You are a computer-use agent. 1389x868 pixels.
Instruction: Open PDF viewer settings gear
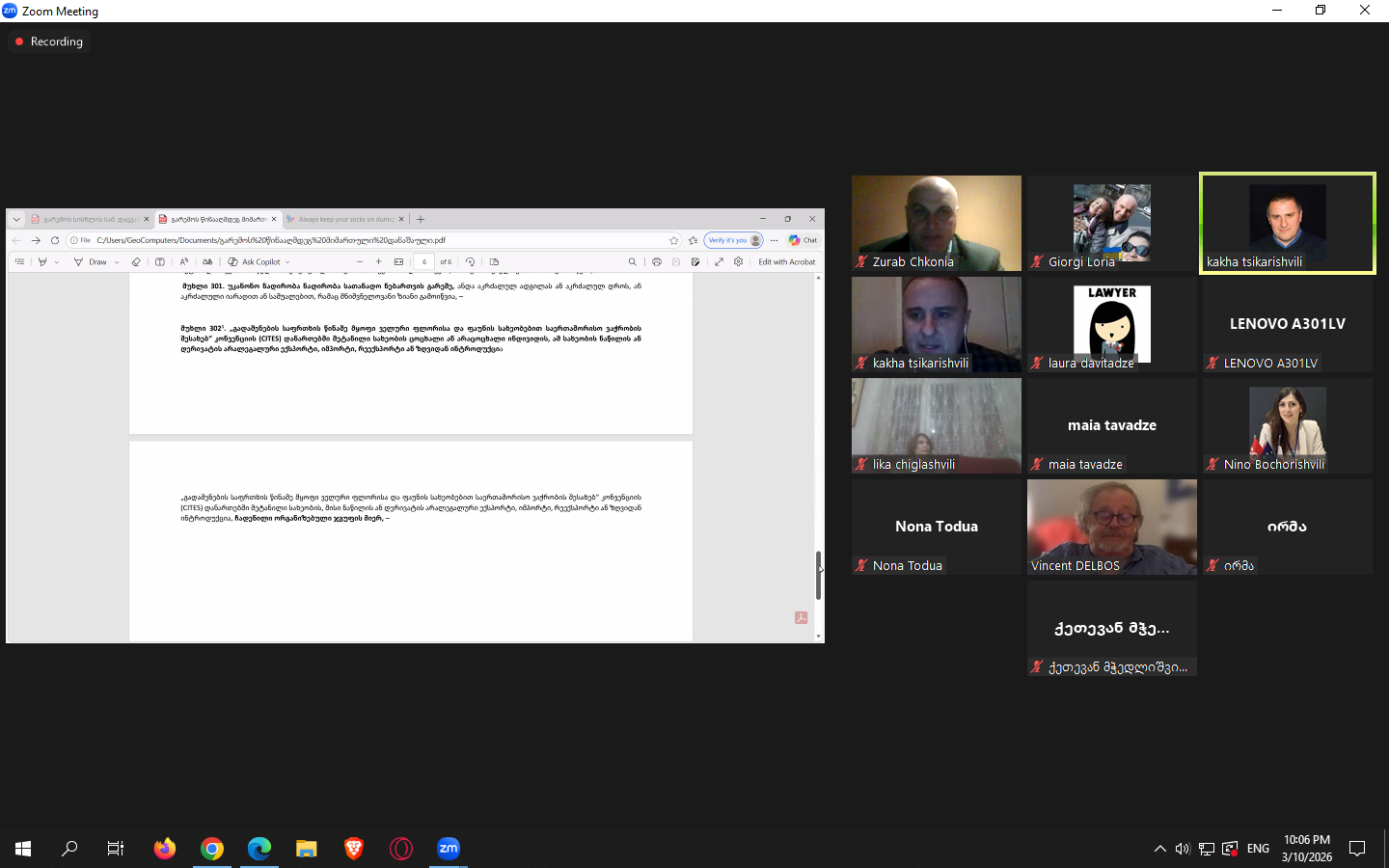(738, 261)
